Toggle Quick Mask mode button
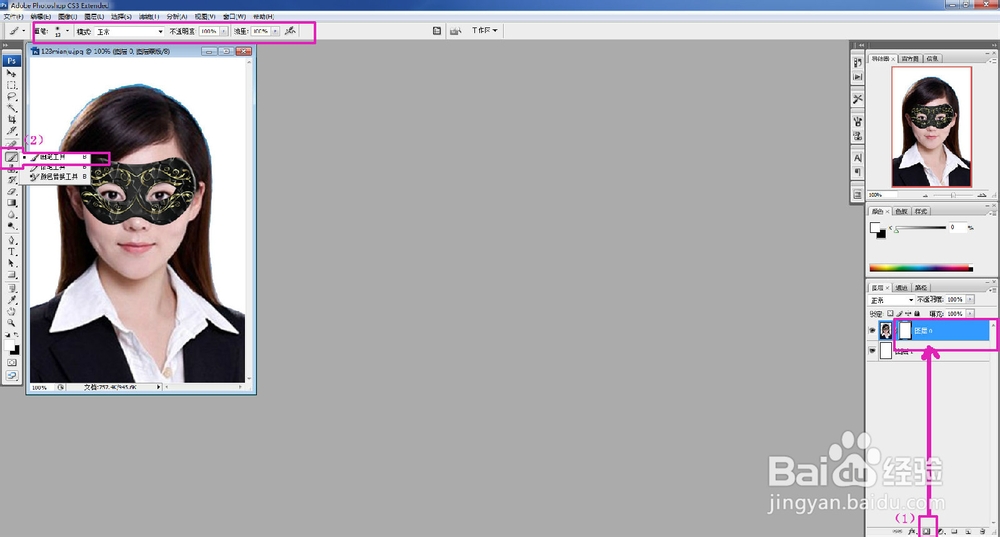The width and height of the screenshot is (1000, 537). (x=11, y=362)
